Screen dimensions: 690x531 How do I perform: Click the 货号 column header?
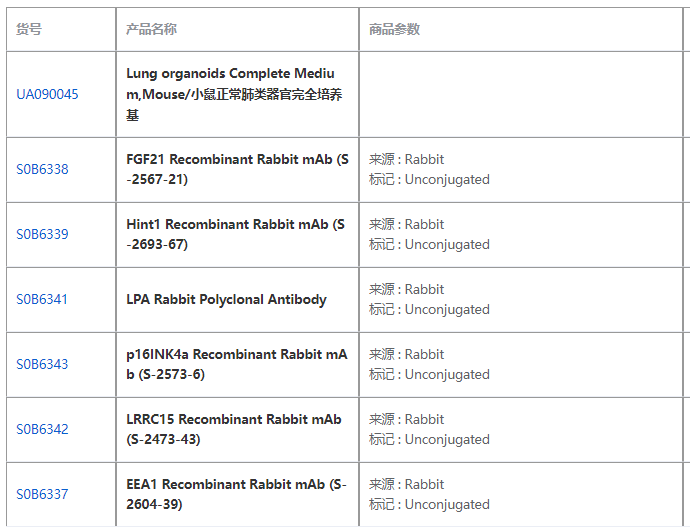point(29,30)
